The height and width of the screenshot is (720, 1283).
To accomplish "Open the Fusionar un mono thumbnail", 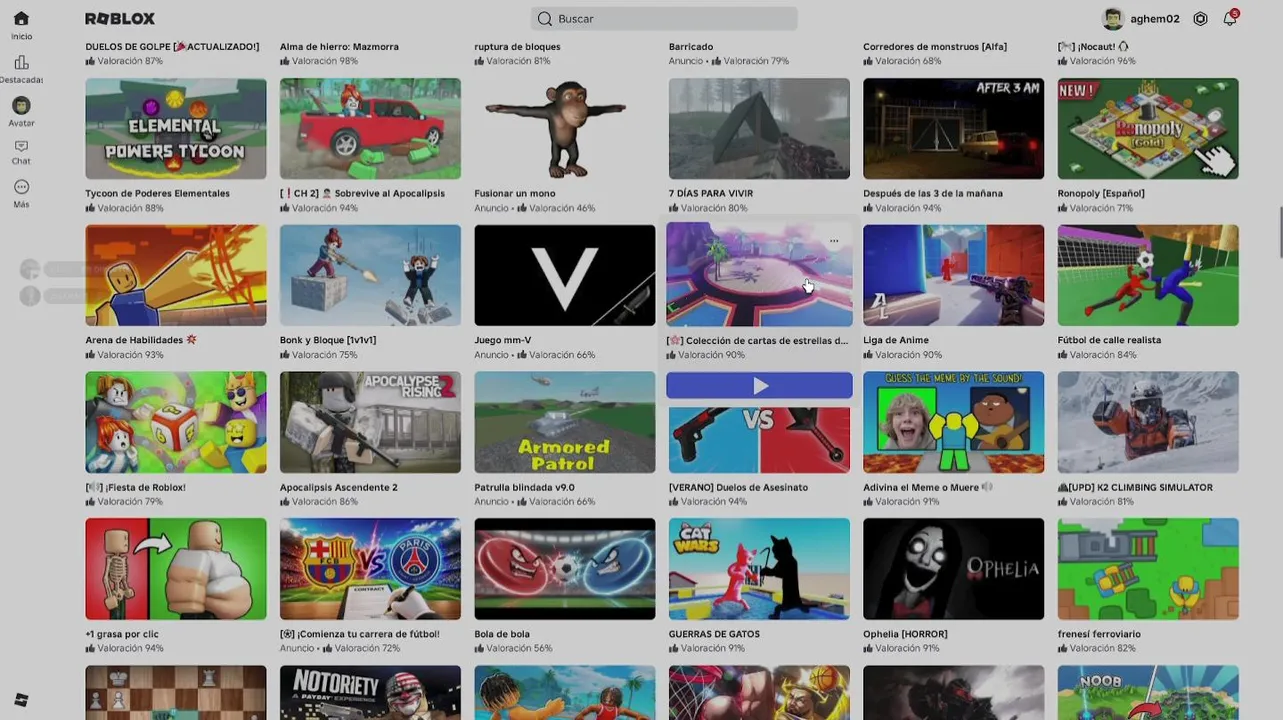I will pyautogui.click(x=565, y=129).
